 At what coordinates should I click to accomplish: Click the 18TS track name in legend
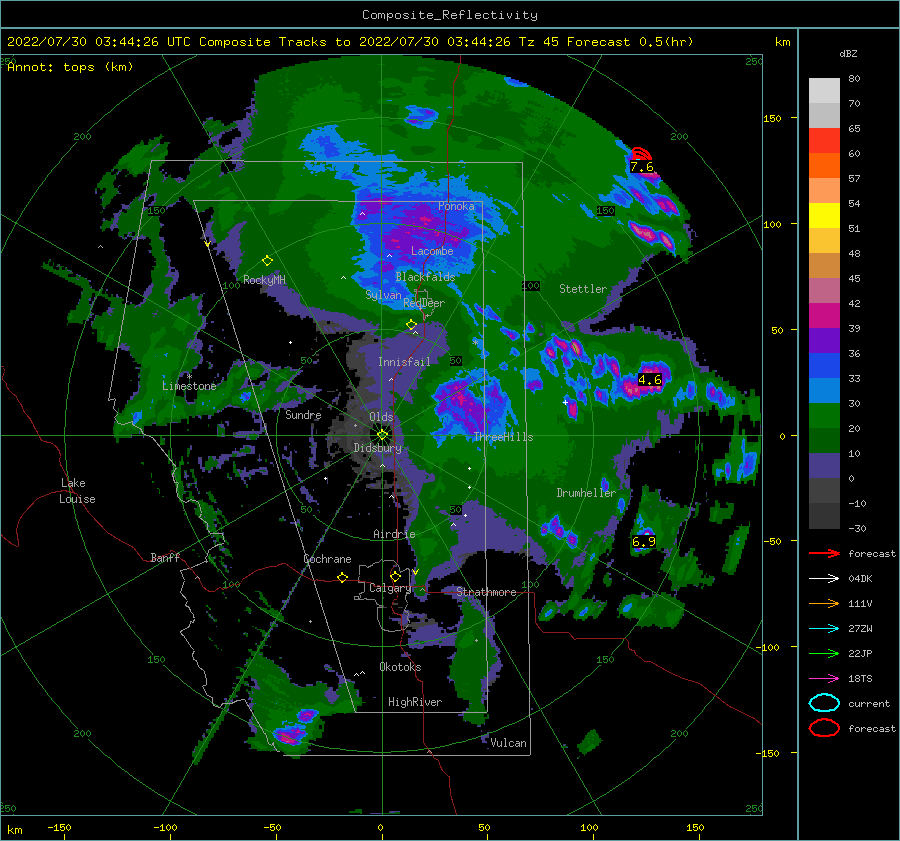[860, 679]
